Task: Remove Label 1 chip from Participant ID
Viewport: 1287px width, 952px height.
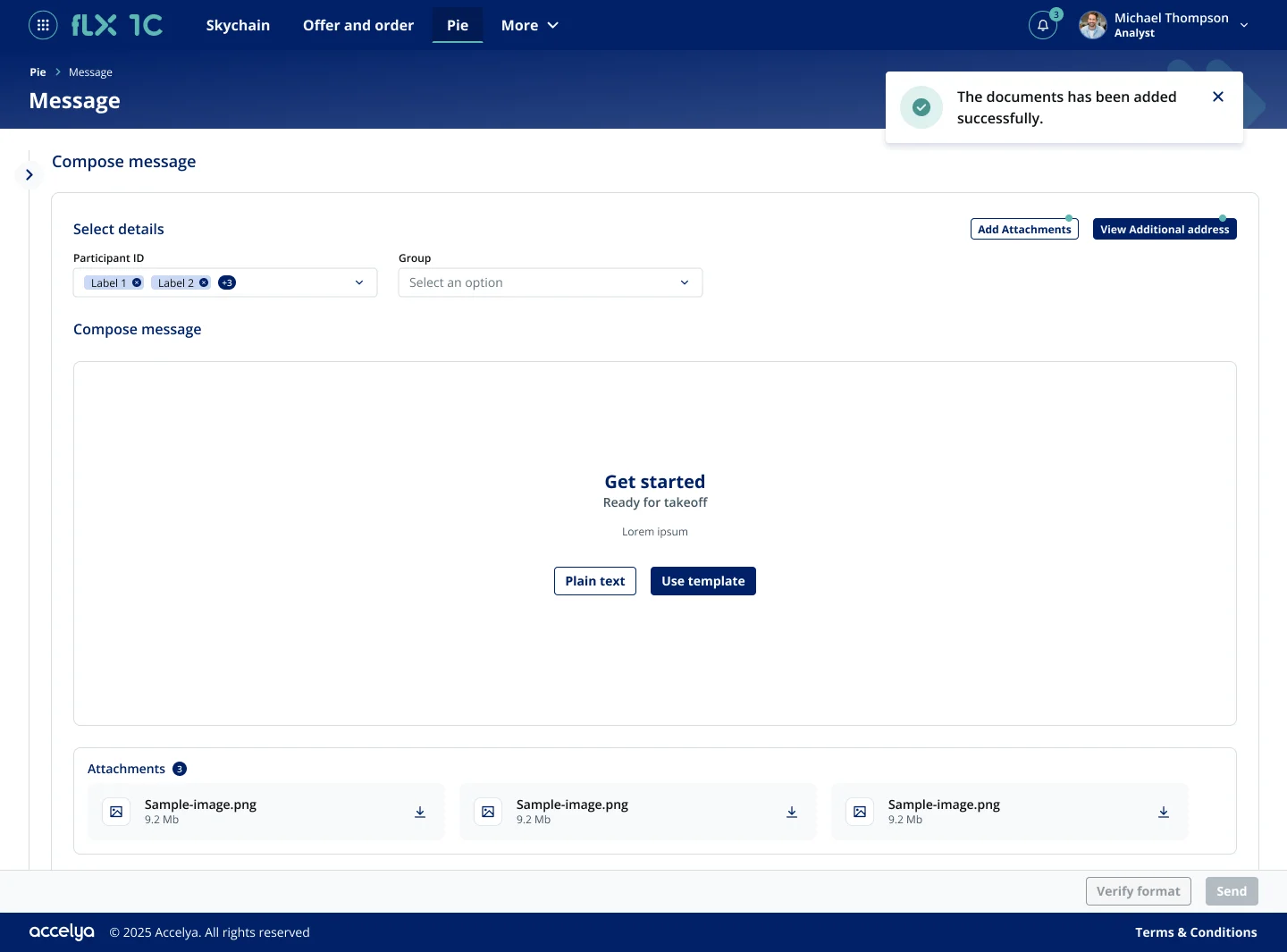Action: (x=137, y=282)
